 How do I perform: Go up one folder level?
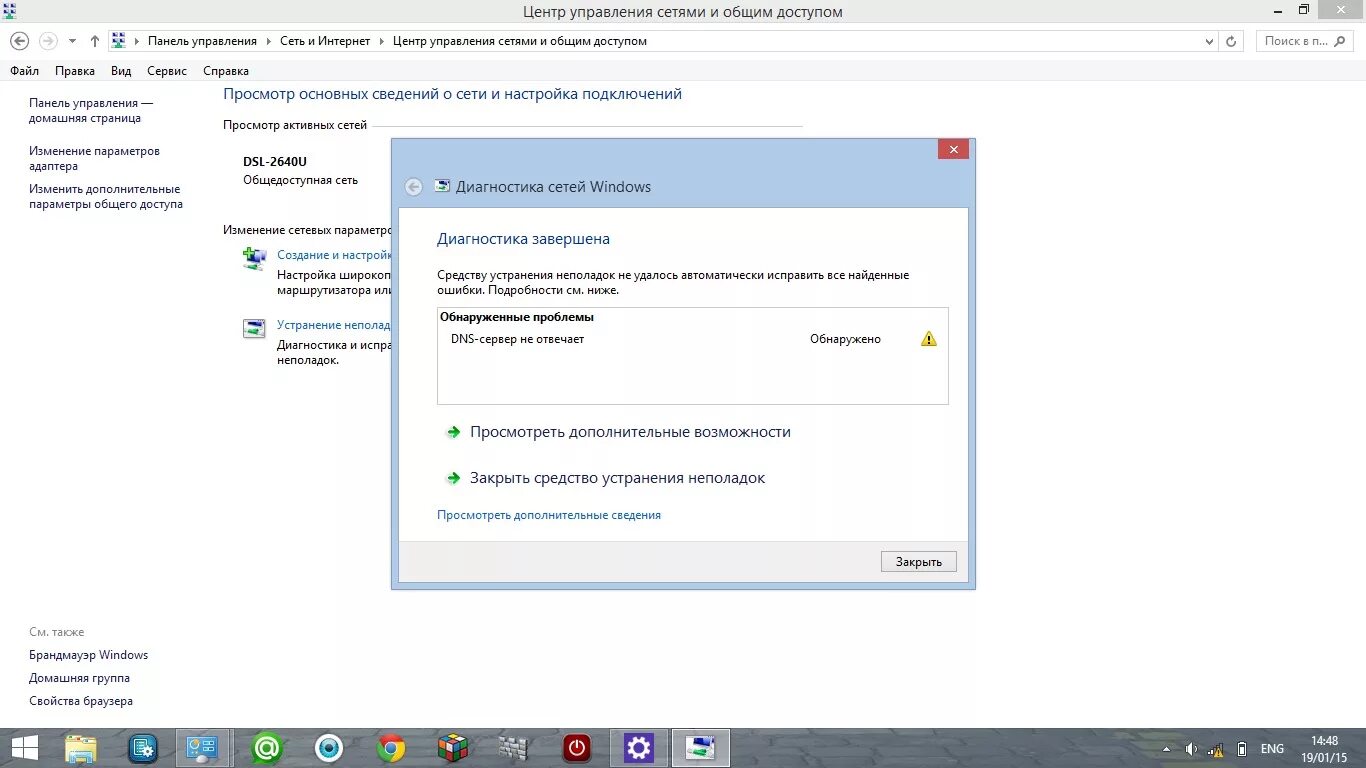click(95, 41)
